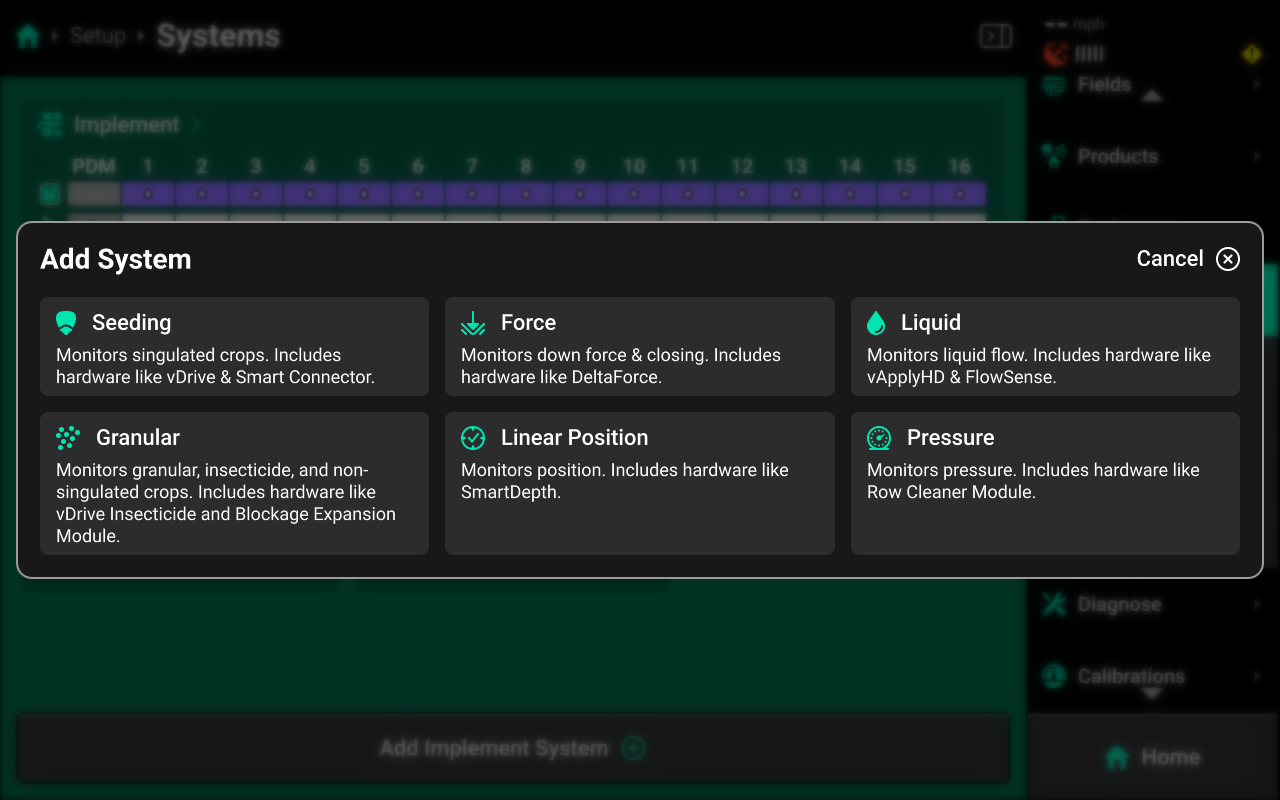Cancel the Add System dialog
Image resolution: width=1280 pixels, height=800 pixels.
click(1188, 258)
